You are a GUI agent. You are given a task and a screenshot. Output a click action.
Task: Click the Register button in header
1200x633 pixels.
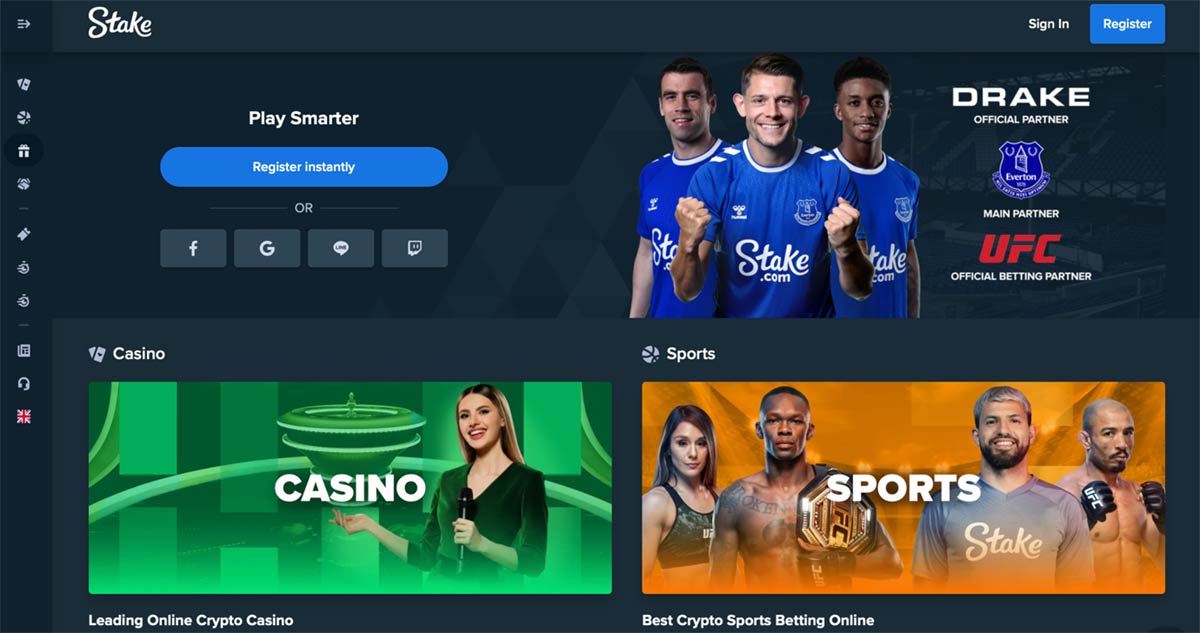coord(1127,24)
